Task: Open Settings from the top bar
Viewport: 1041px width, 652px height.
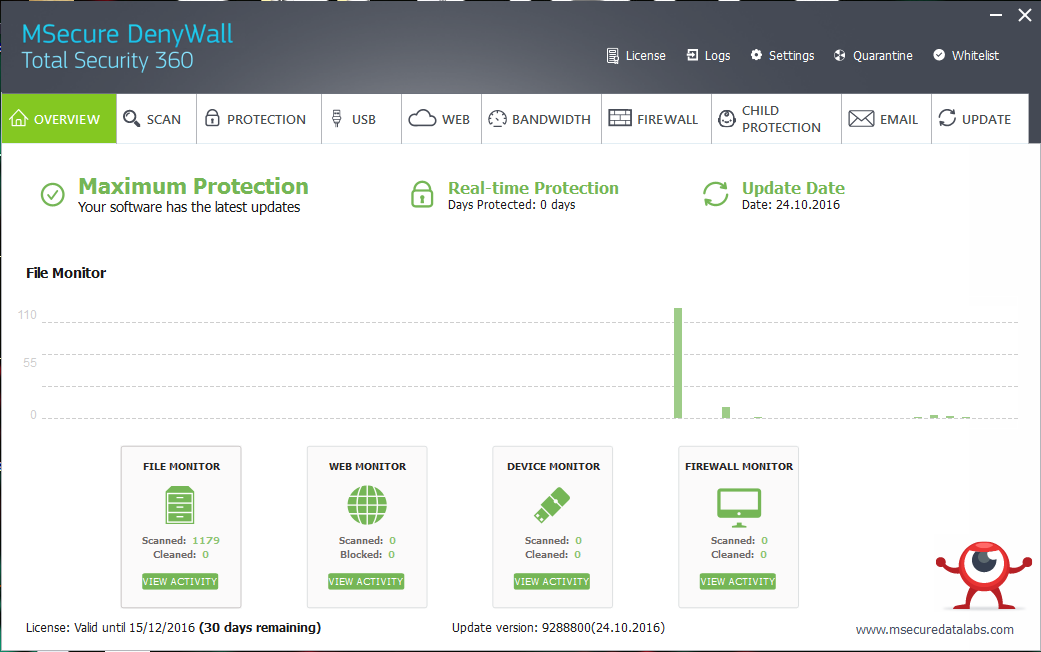Action: (x=782, y=56)
